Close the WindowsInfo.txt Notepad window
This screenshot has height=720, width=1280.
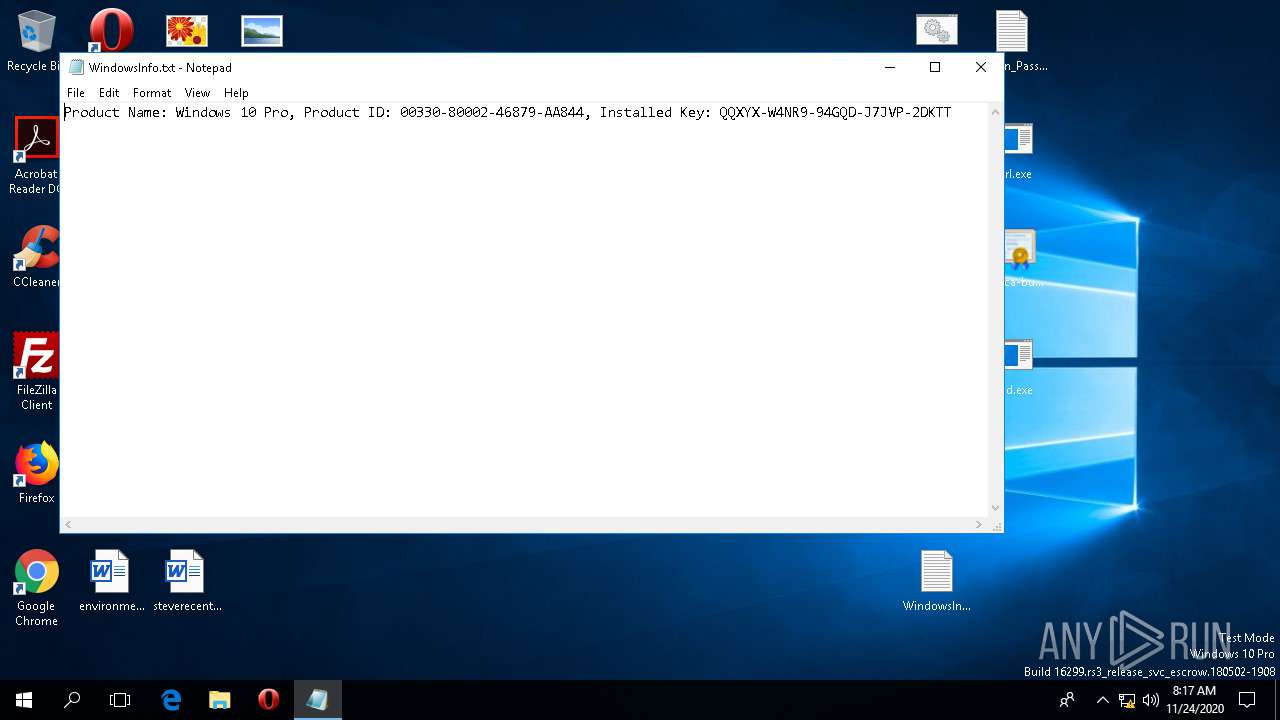click(x=981, y=67)
